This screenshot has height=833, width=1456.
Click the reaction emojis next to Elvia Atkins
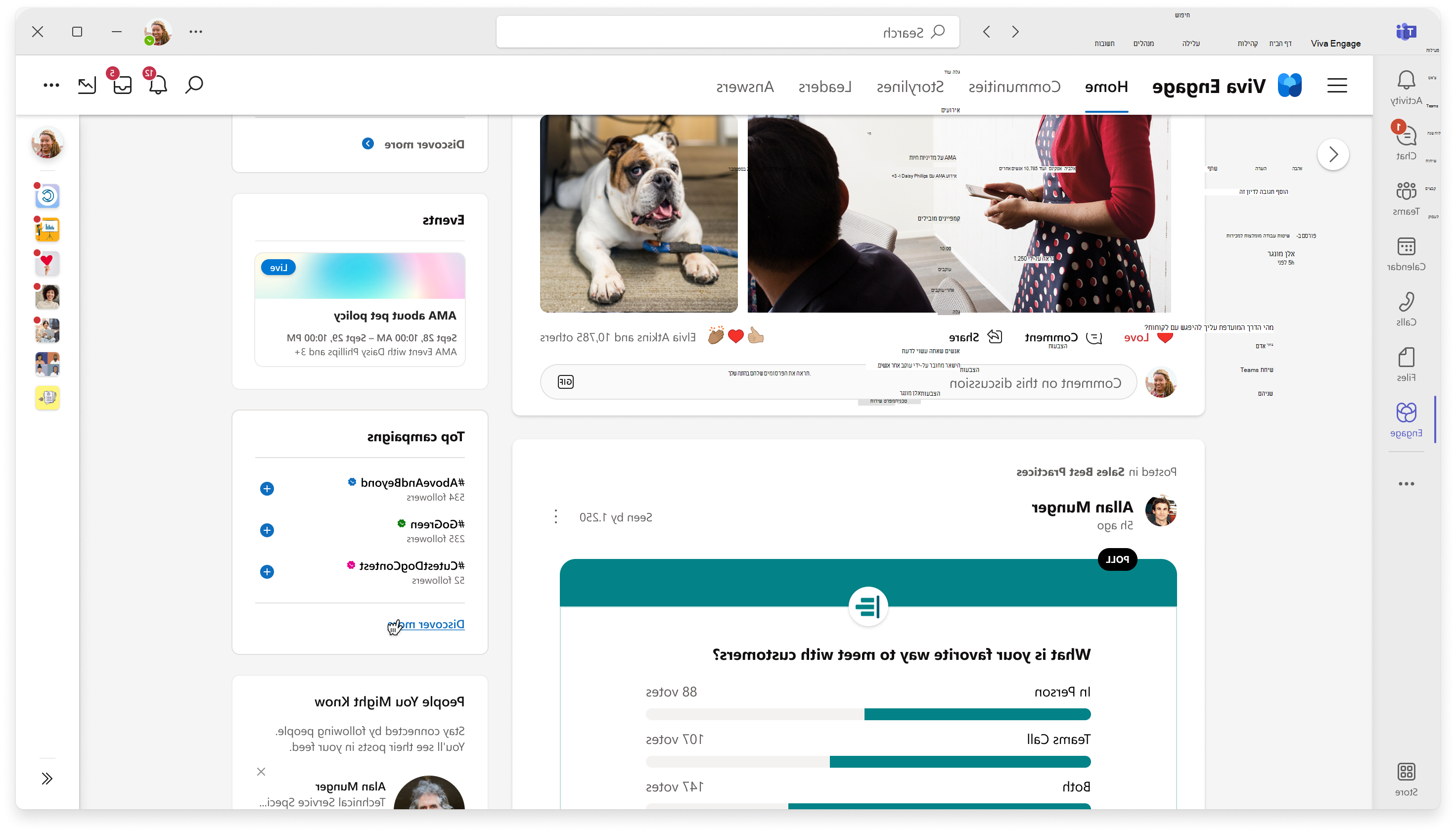[735, 336]
